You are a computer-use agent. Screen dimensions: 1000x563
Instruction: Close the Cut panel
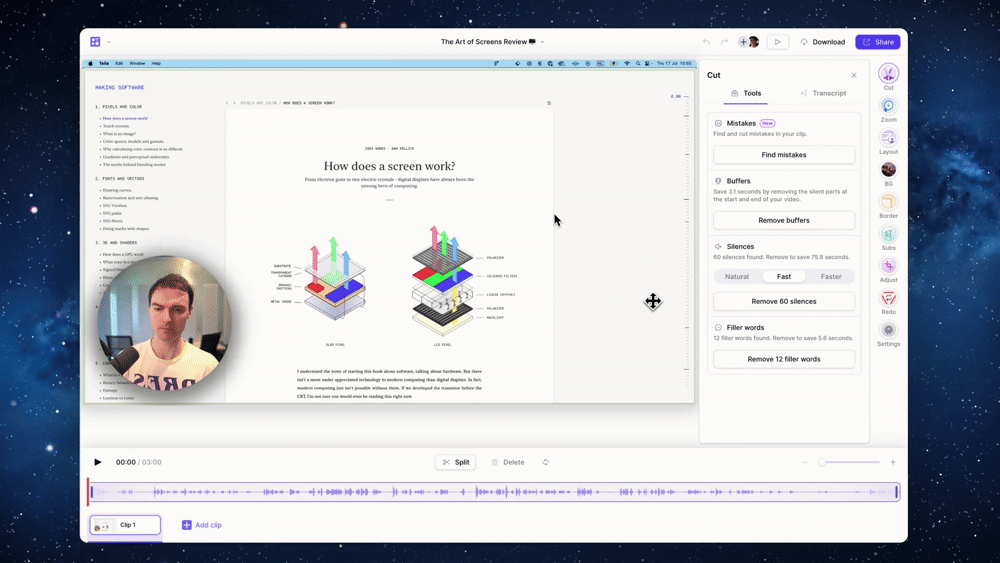(854, 75)
